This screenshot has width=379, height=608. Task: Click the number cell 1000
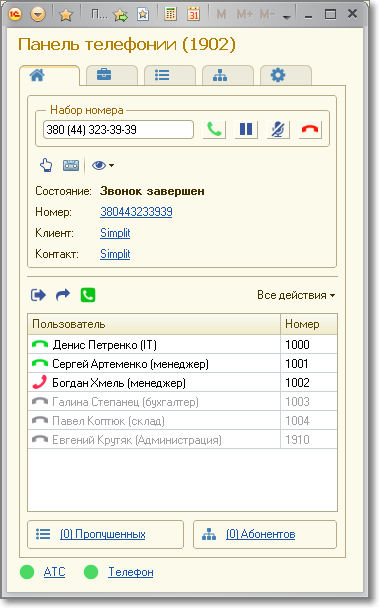309,344
